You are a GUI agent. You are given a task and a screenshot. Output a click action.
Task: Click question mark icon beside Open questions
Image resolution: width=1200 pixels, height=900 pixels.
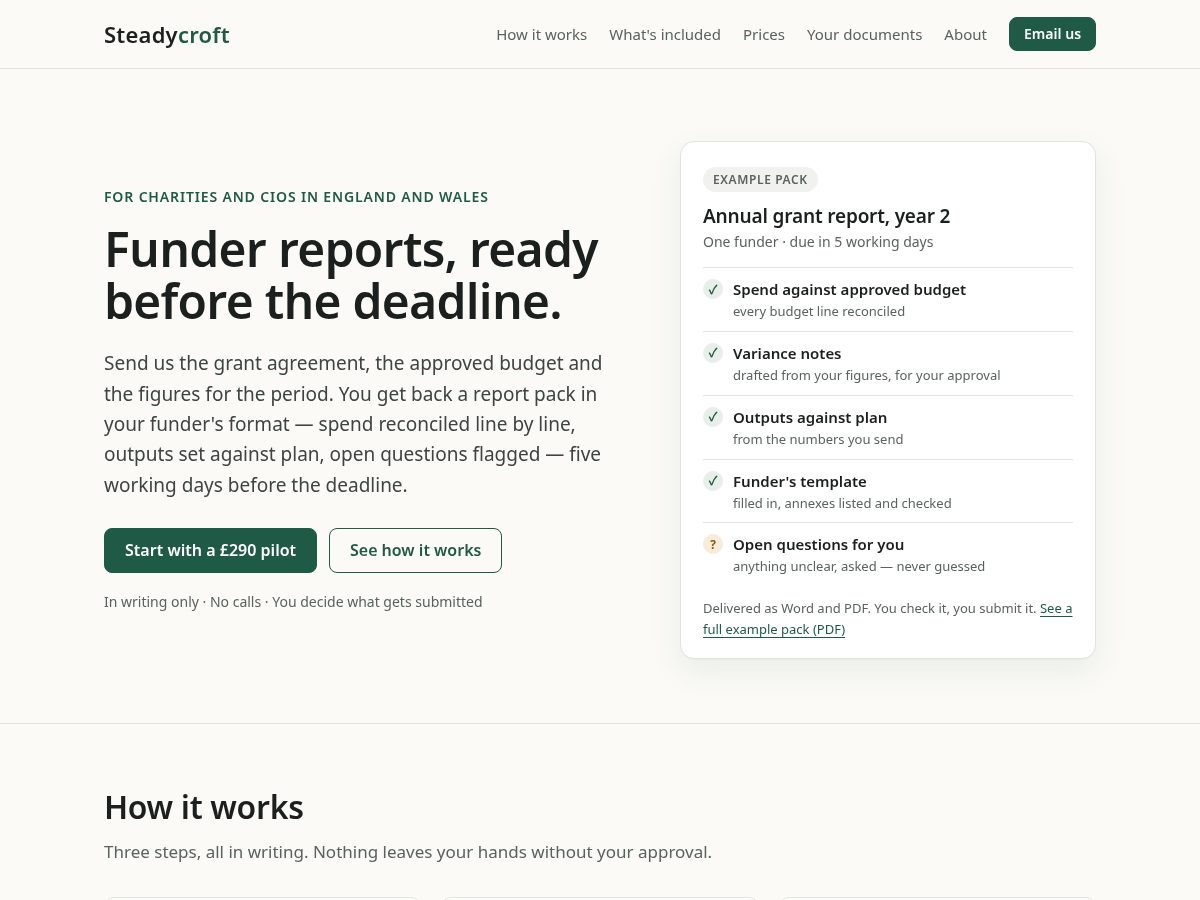713,544
